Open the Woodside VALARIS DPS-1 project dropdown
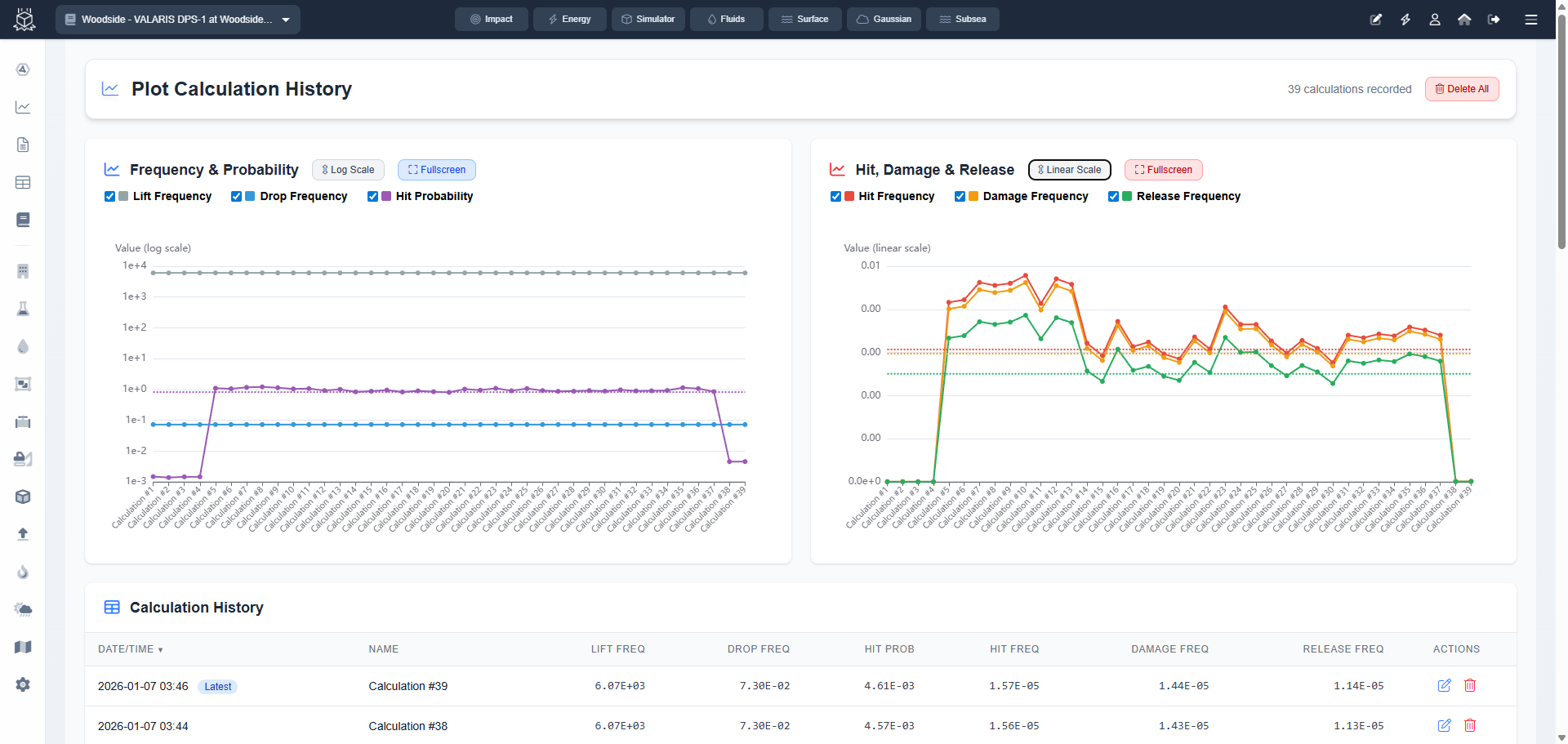1568x744 pixels. tap(178, 20)
